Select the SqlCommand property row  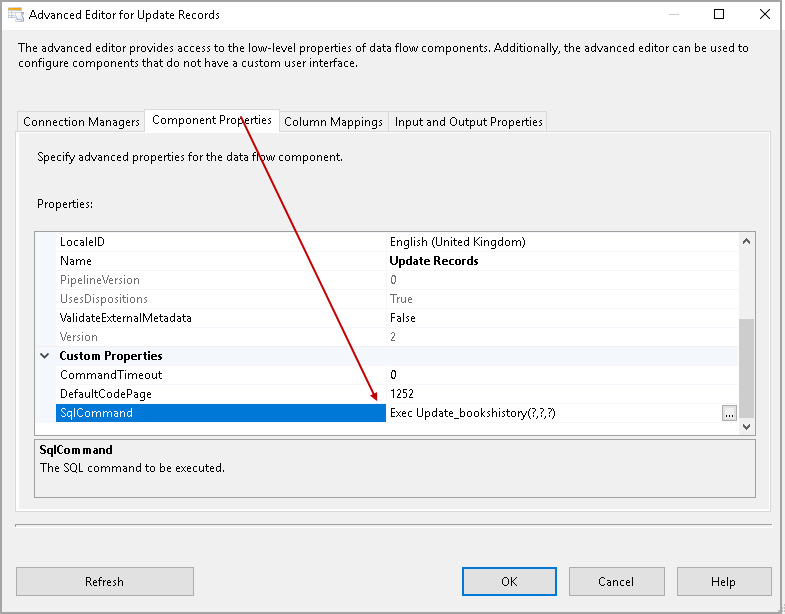[220, 413]
